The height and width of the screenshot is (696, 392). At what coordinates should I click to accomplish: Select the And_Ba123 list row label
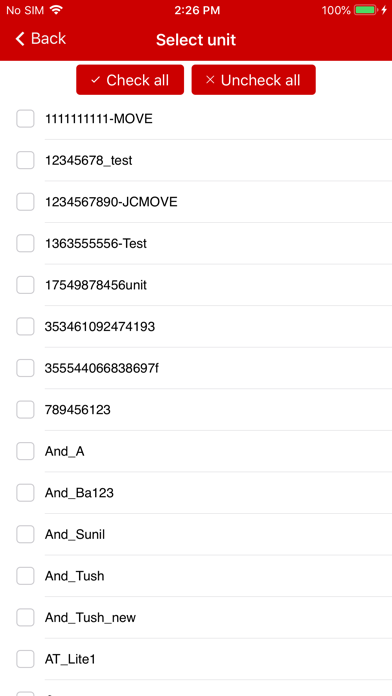coord(79,493)
